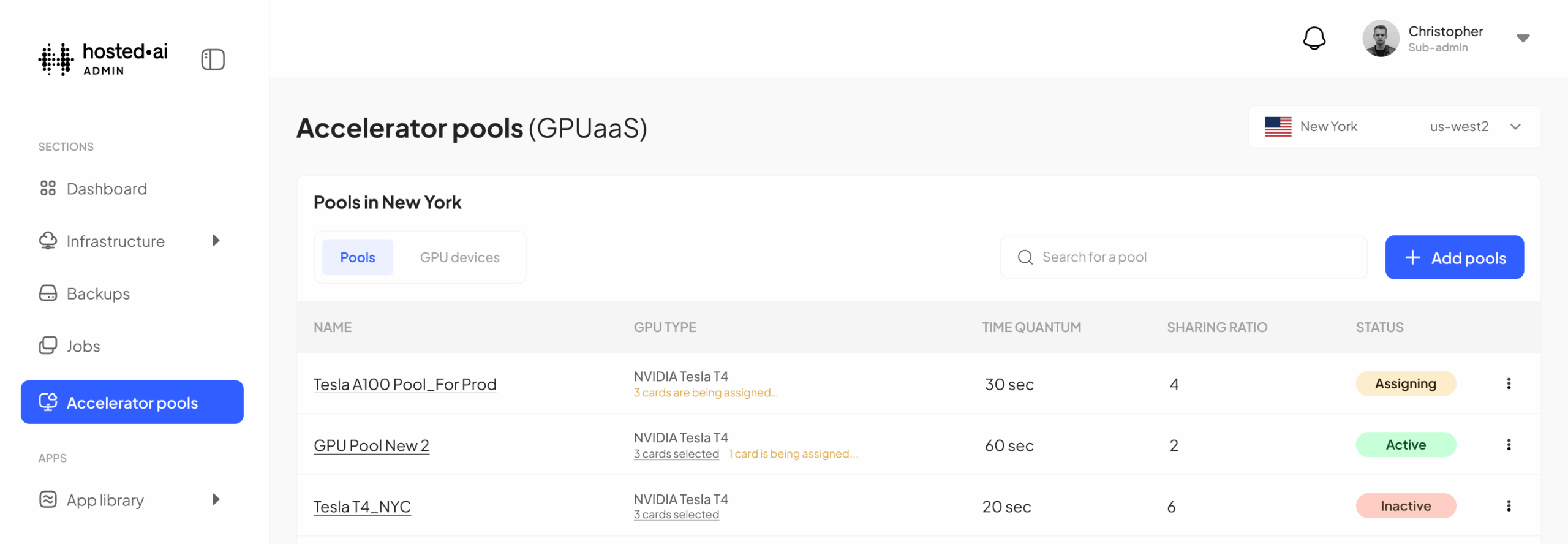Open the Christopher account menu arrow
This screenshot has height=544, width=1568.
tap(1523, 38)
